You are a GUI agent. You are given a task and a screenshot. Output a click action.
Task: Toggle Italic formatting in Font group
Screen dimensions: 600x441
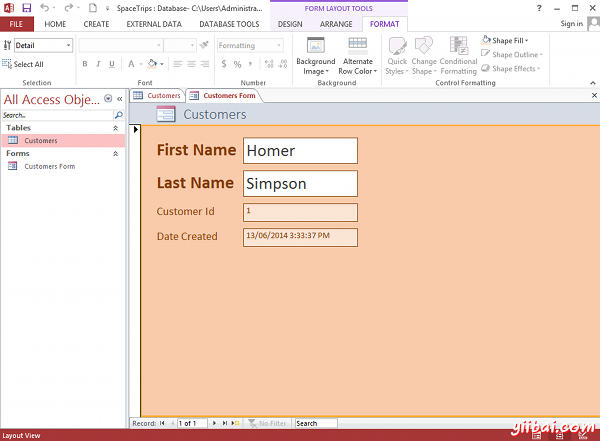pos(99,64)
